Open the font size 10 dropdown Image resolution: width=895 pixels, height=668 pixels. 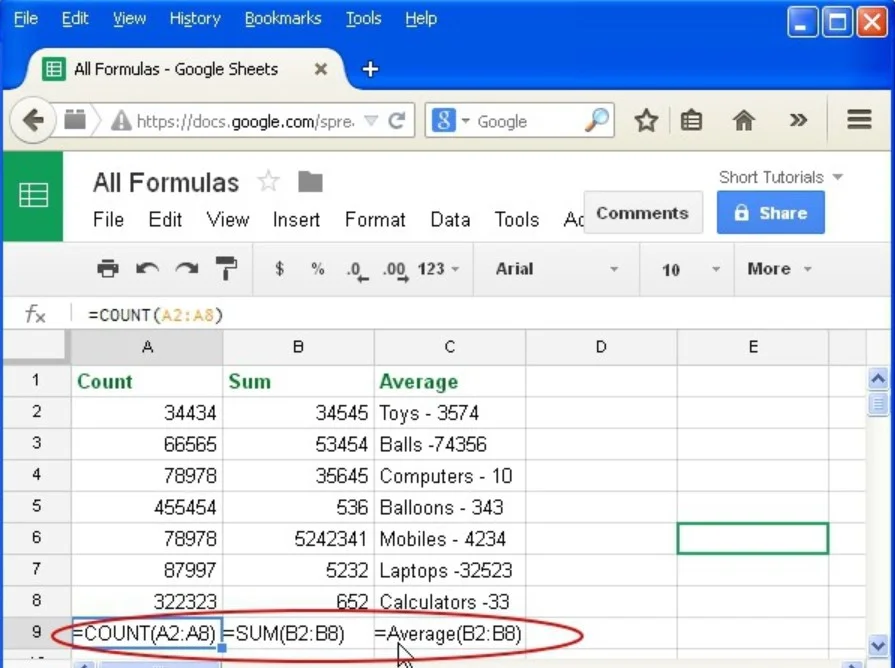[x=687, y=269]
